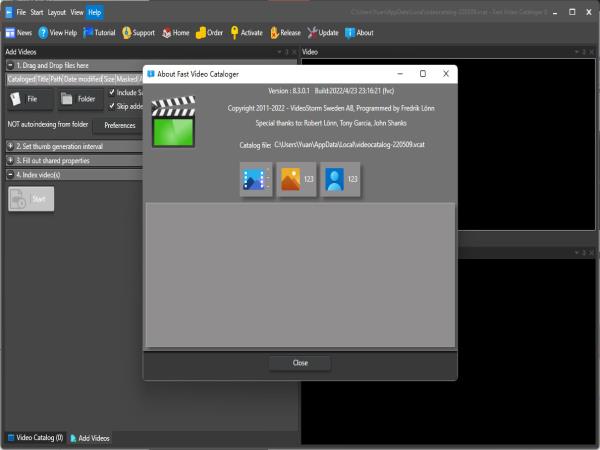Check for Update in the toolbar
The image size is (600, 450).
322,32
